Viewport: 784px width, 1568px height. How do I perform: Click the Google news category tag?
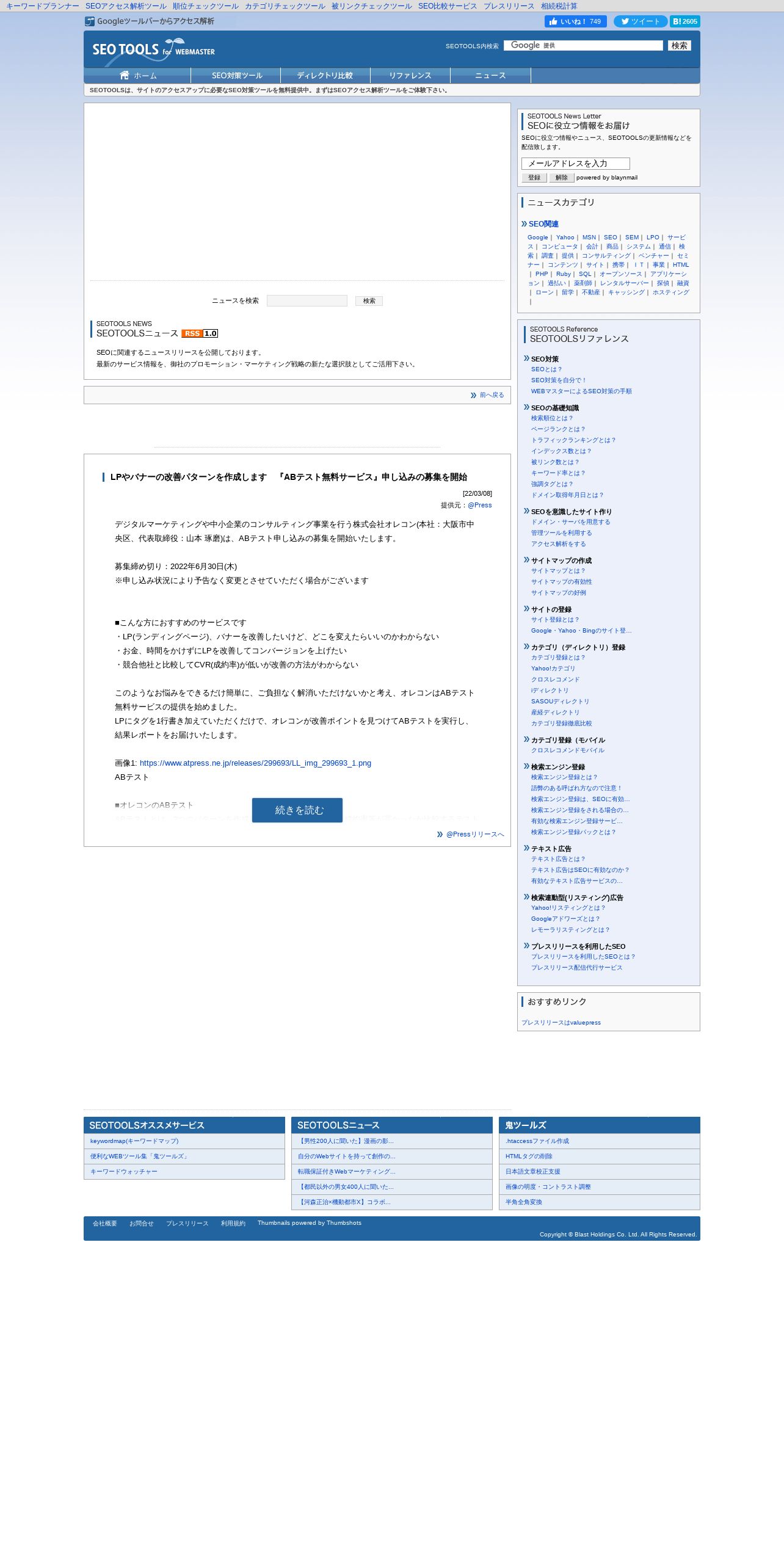click(x=537, y=238)
